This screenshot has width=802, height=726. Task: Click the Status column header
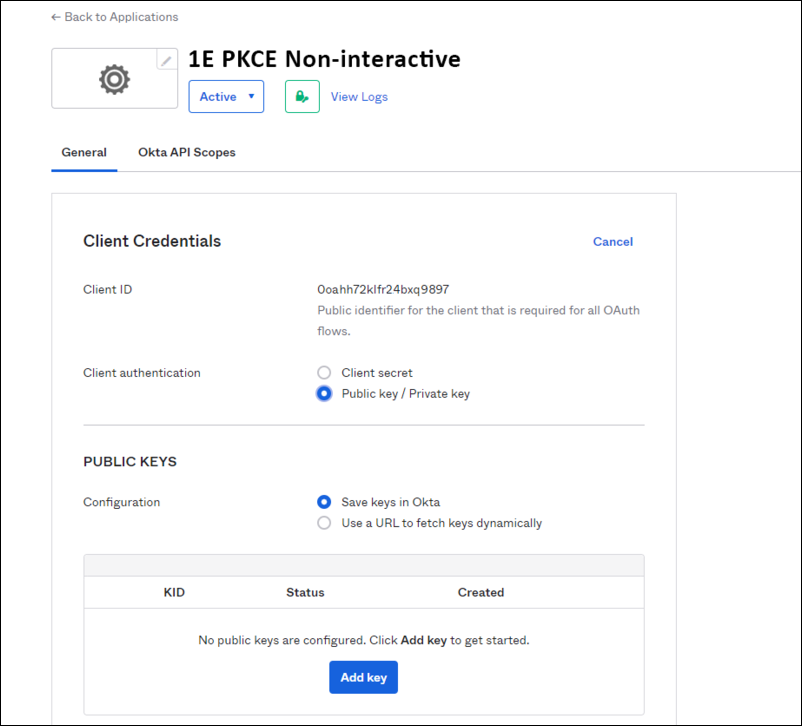305,593
